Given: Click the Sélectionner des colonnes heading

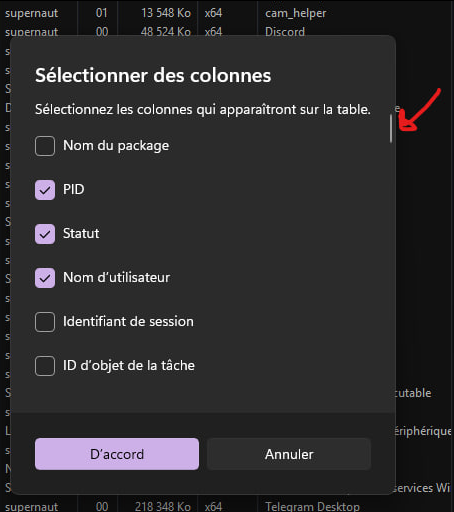Looking at the screenshot, I should (x=153, y=75).
